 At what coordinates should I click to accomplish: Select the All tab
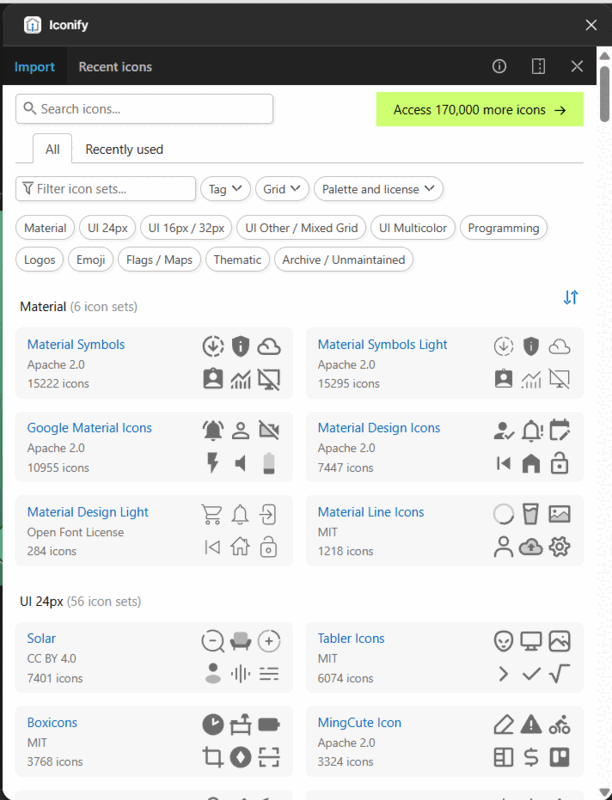pos(53,149)
